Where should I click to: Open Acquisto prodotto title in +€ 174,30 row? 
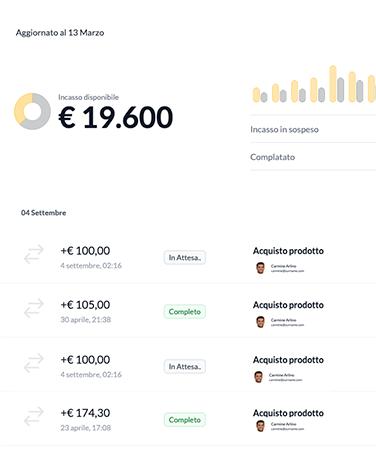(288, 413)
